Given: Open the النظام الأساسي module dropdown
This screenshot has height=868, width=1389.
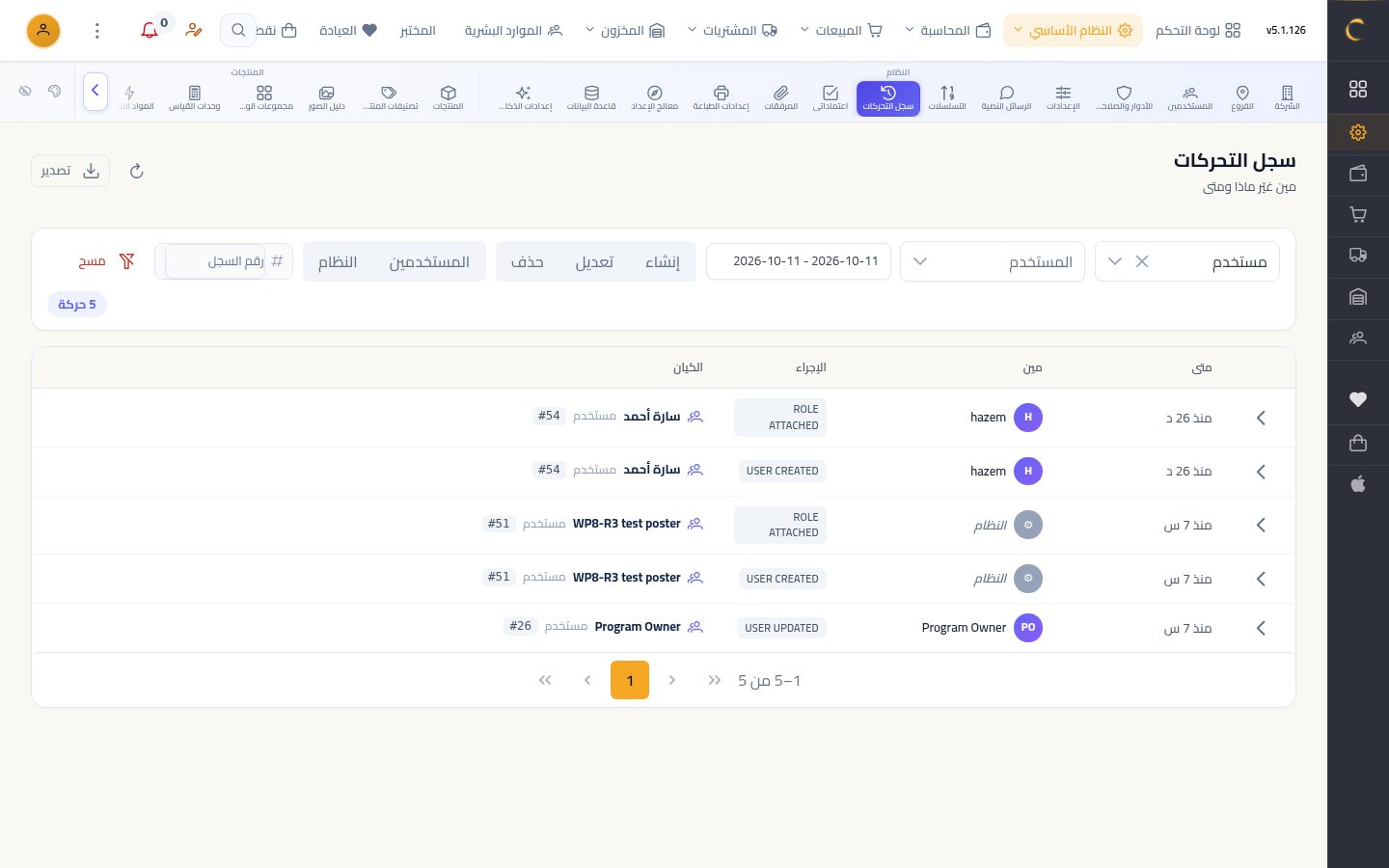Looking at the screenshot, I should pos(1073,30).
